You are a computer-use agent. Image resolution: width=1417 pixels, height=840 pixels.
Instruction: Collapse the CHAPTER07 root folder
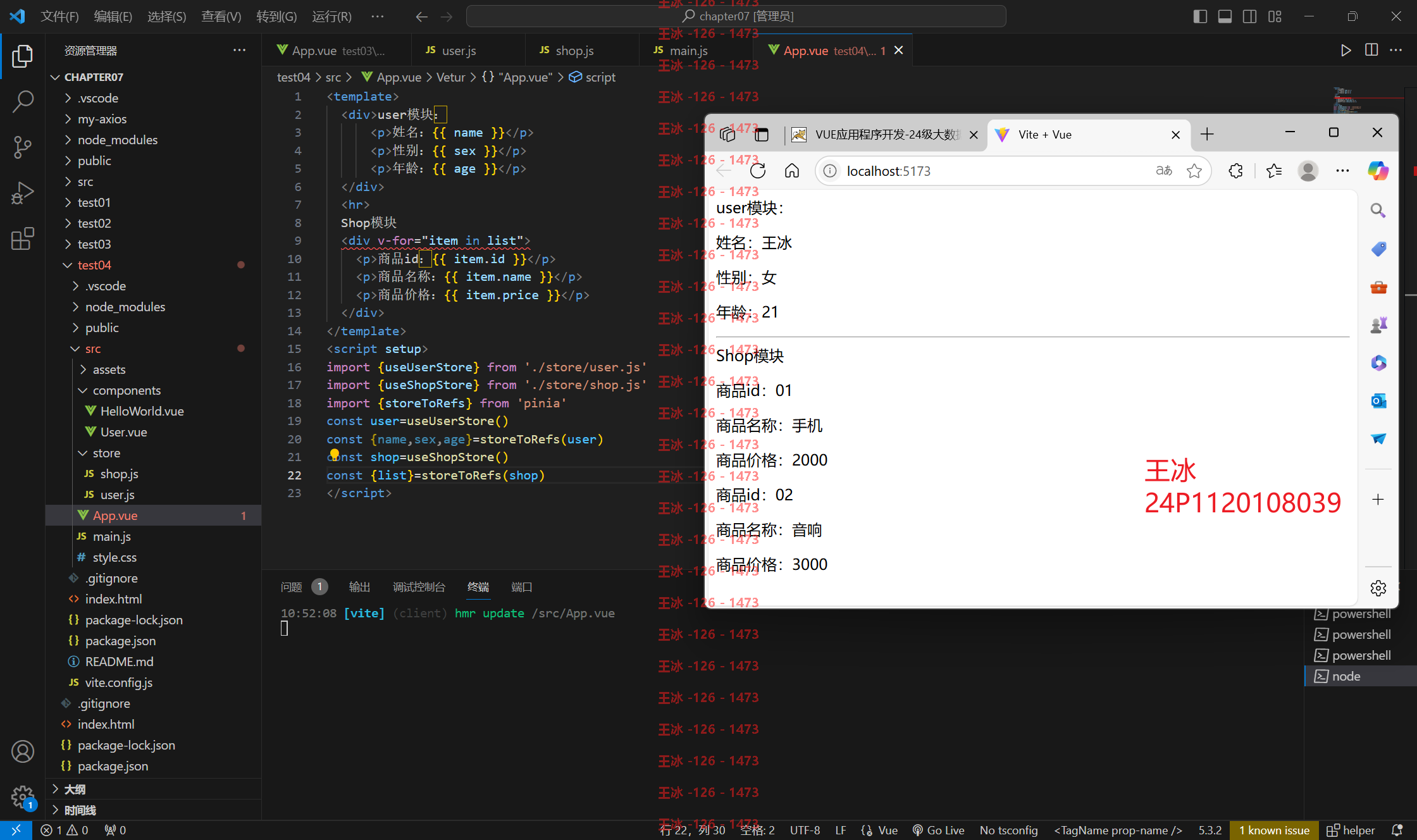[153, 77]
